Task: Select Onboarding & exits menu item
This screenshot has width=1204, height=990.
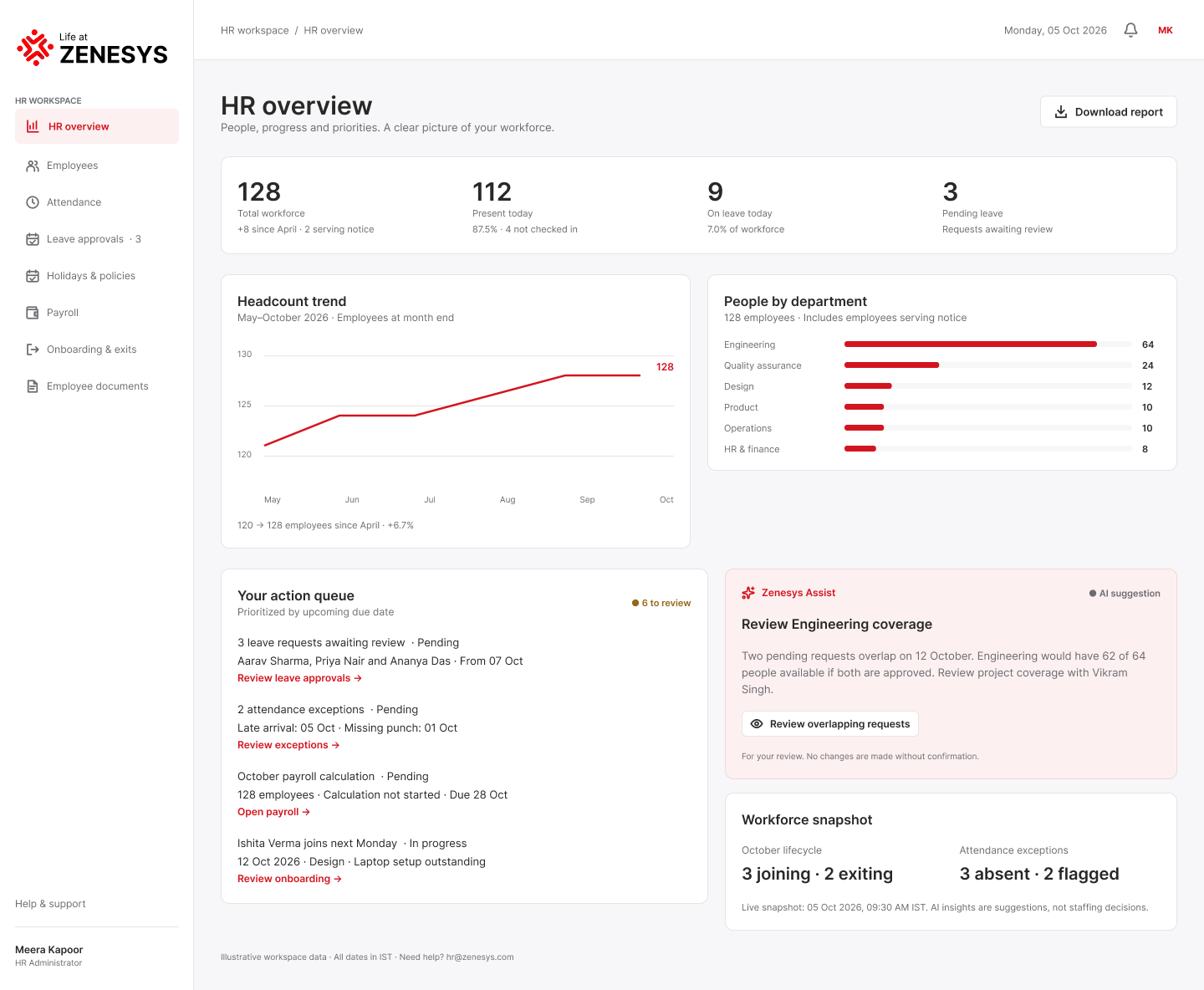Action: click(x=97, y=350)
